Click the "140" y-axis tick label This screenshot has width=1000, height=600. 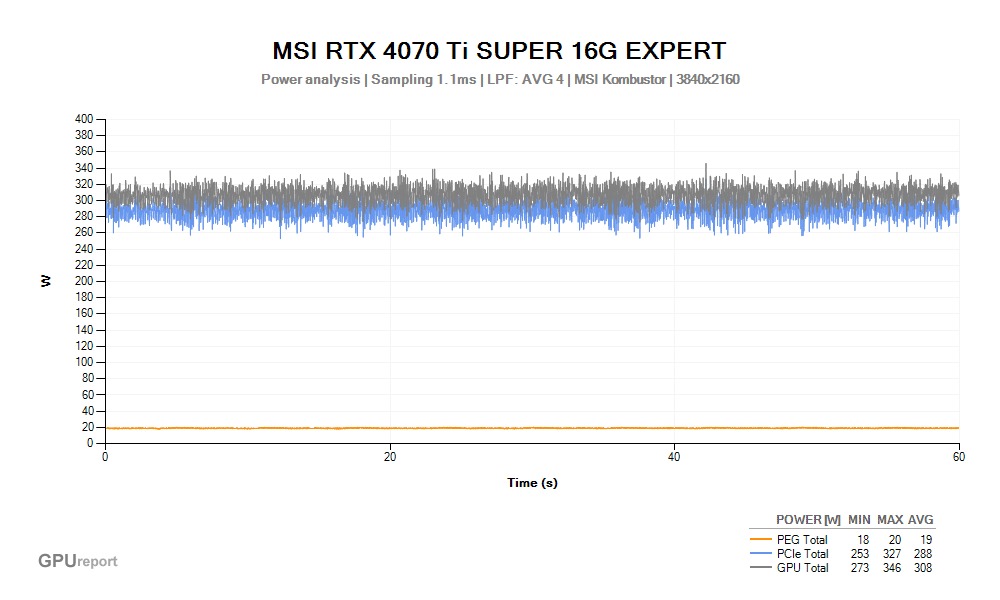click(x=84, y=330)
